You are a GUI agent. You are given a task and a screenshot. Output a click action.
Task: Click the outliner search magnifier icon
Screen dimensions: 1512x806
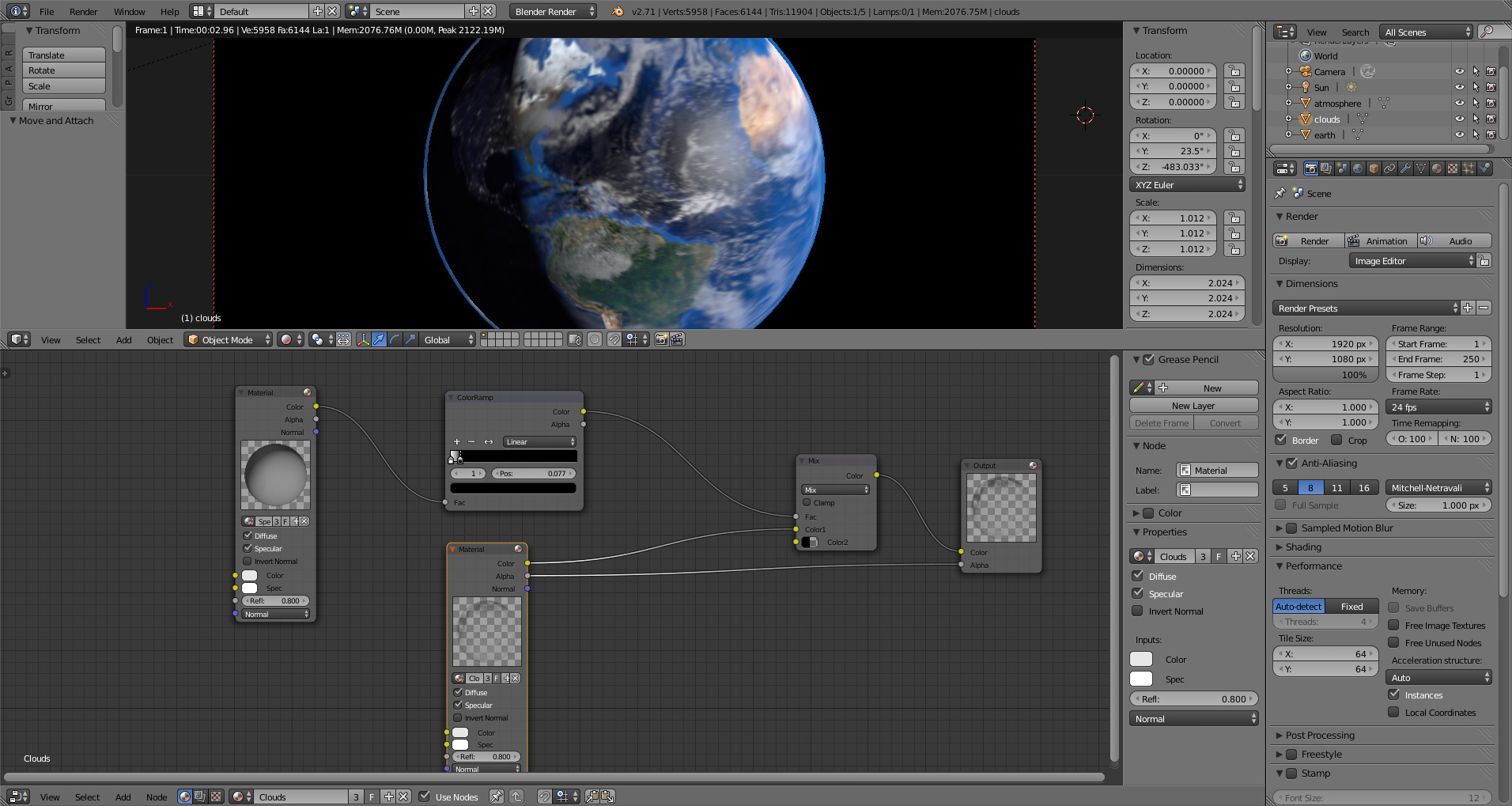coord(1487,32)
